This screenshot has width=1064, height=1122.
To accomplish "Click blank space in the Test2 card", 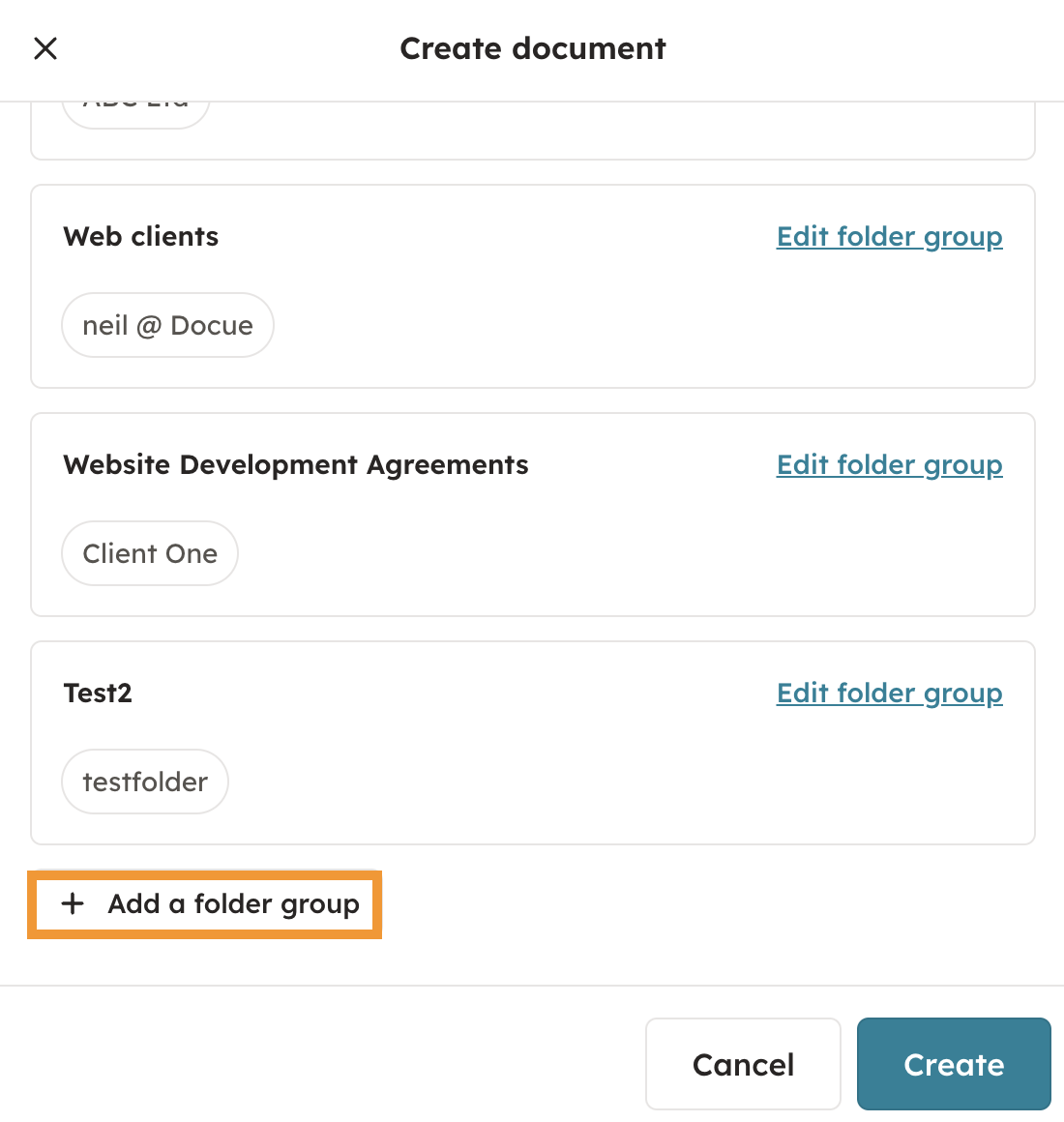I will 629,783.
